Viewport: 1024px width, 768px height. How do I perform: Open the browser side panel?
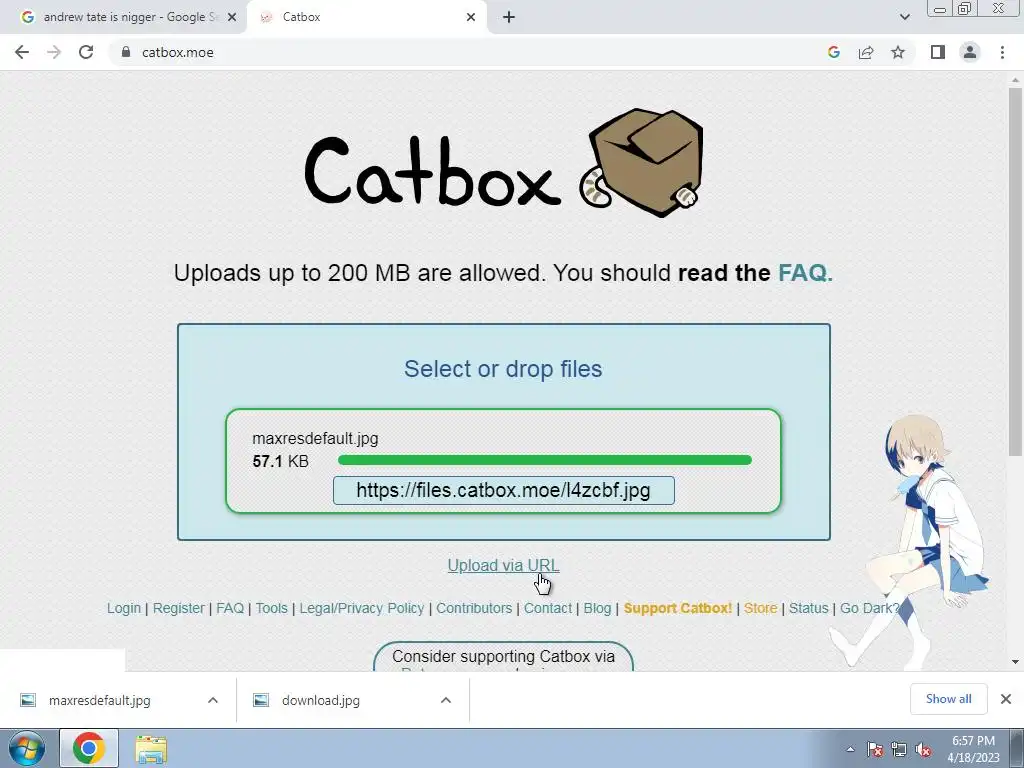tap(938, 52)
